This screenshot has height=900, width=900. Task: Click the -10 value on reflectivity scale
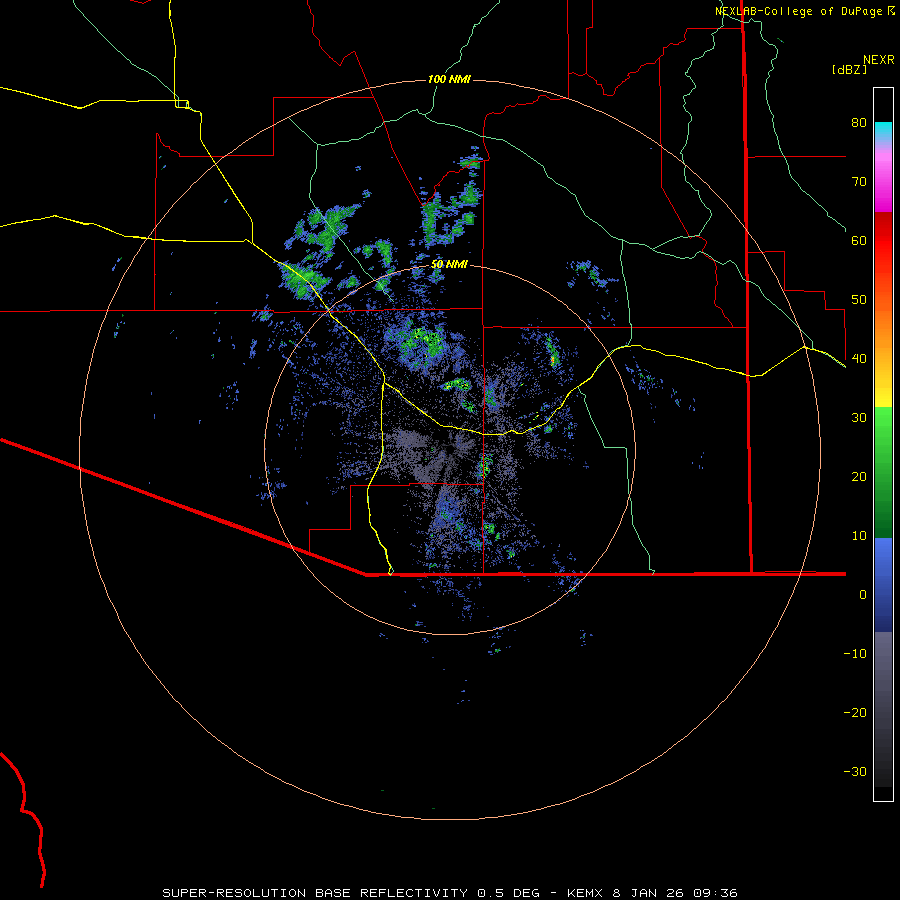coord(855,654)
